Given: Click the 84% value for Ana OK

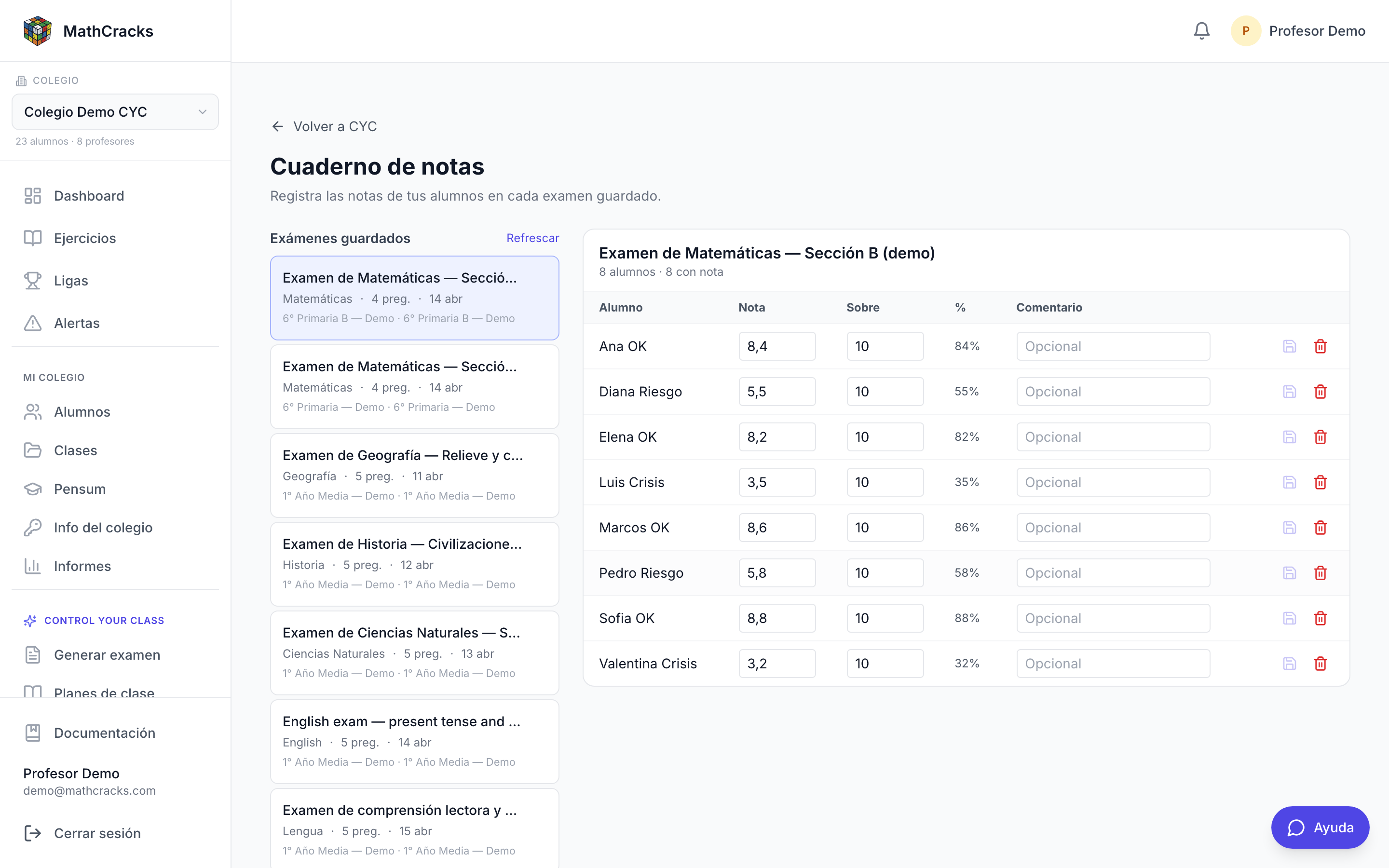Looking at the screenshot, I should [x=967, y=346].
